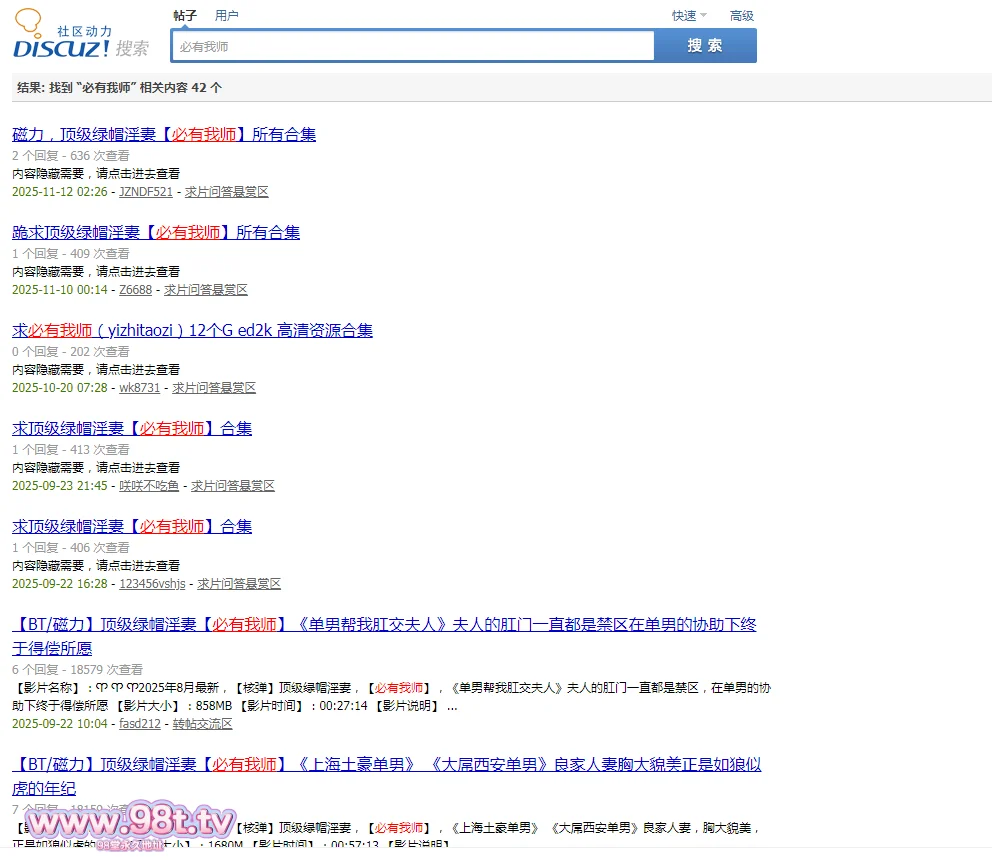Open result title posted 2025-09-23 21:45
The height and width of the screenshot is (860, 992).
point(132,429)
